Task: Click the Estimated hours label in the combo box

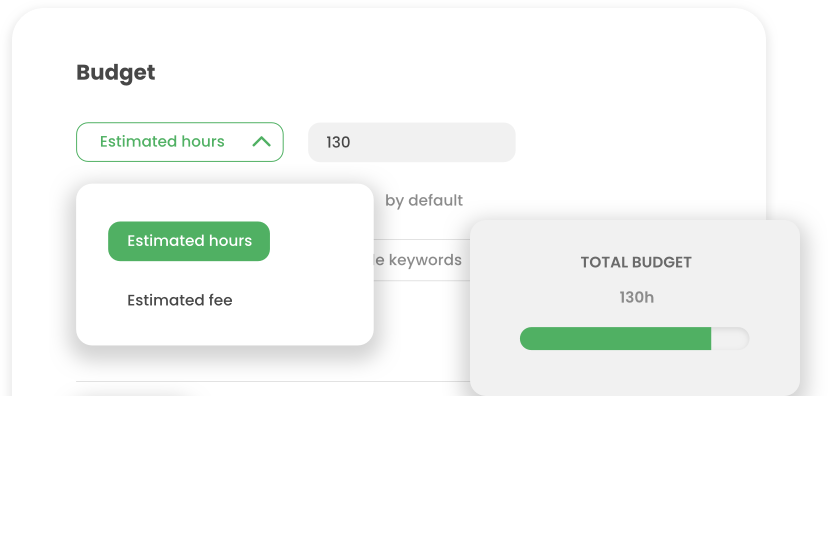Action: tap(162, 142)
